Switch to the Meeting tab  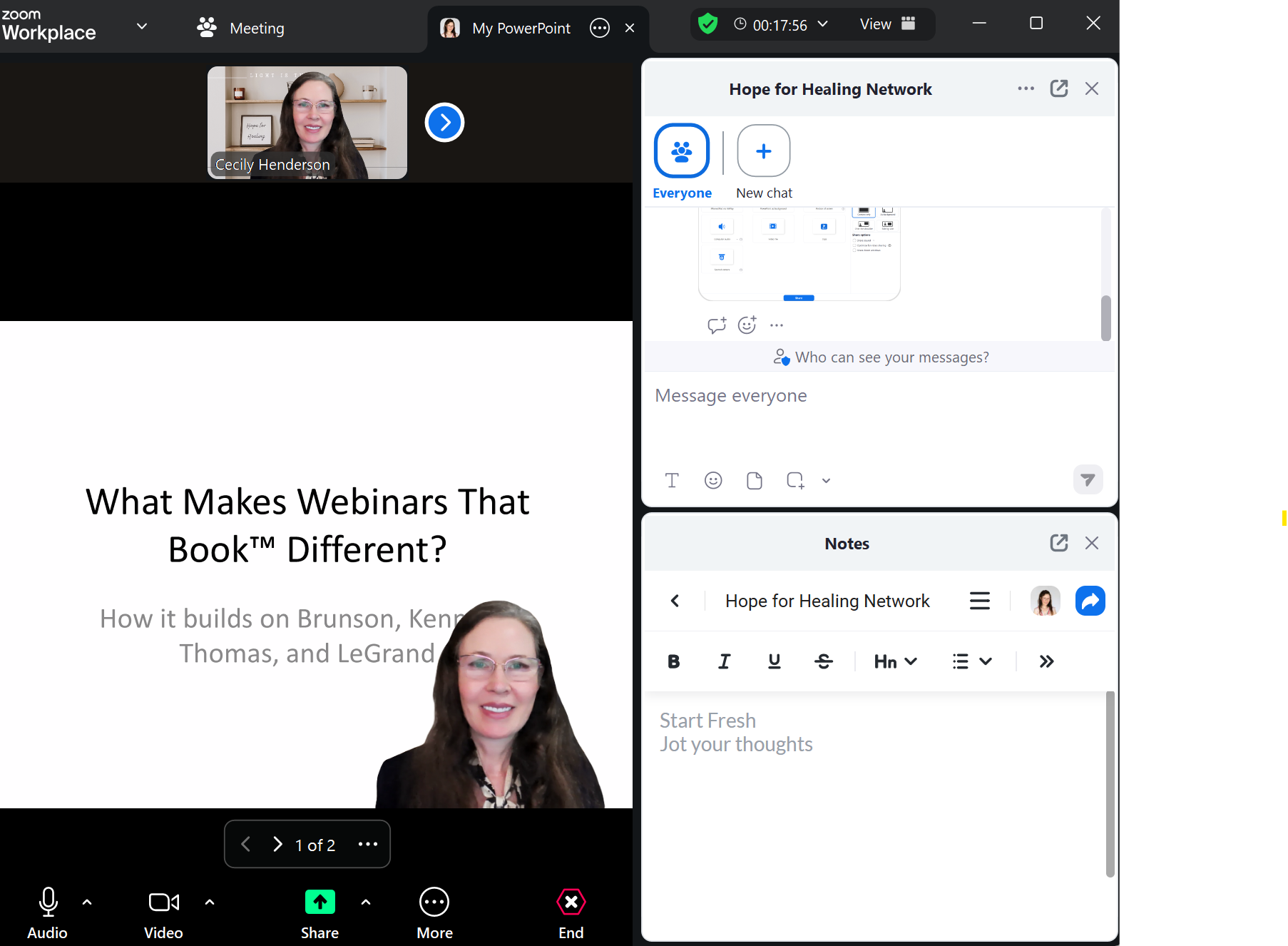tap(241, 28)
